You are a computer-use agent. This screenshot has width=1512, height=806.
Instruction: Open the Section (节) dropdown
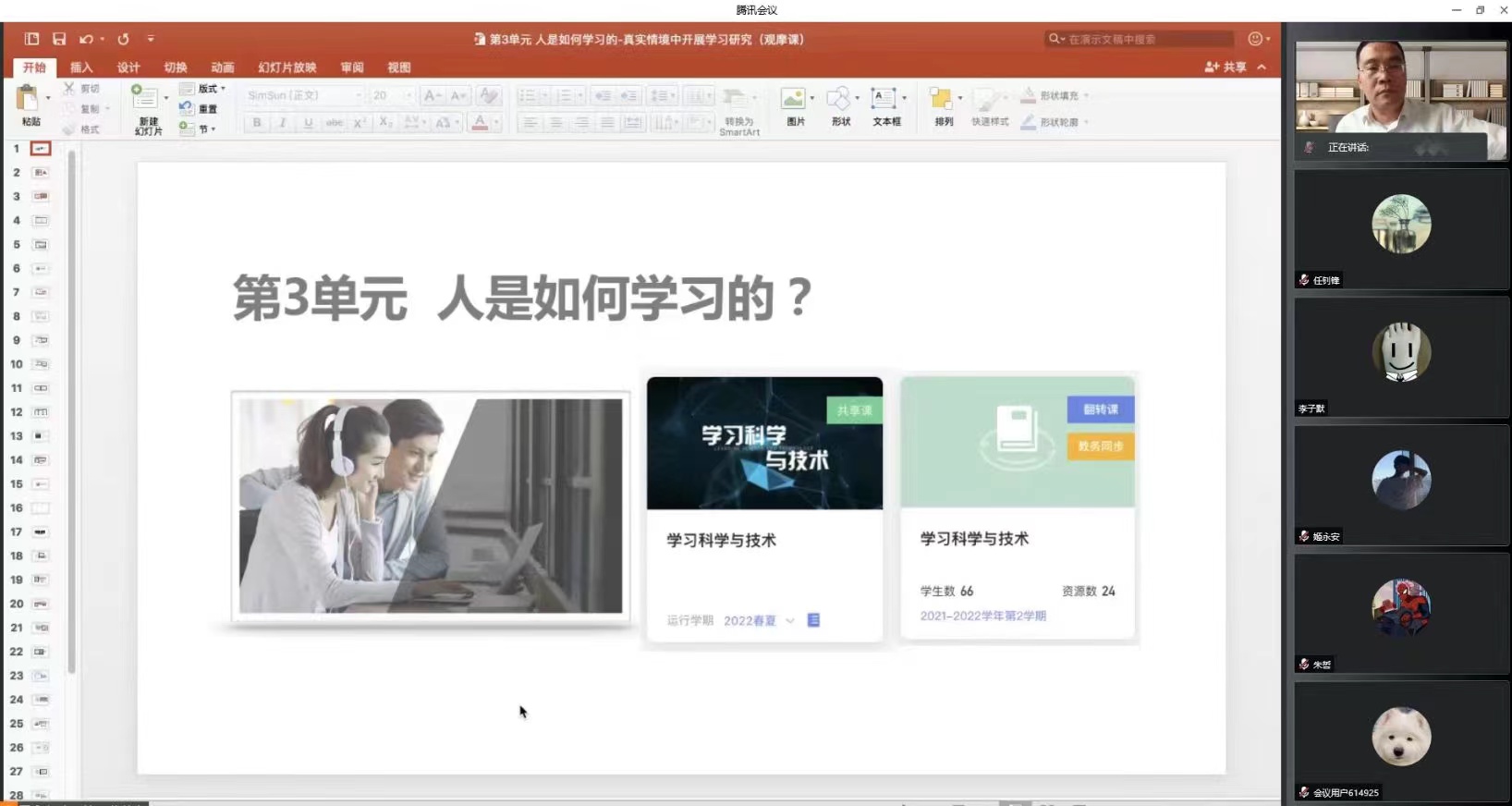click(x=196, y=128)
